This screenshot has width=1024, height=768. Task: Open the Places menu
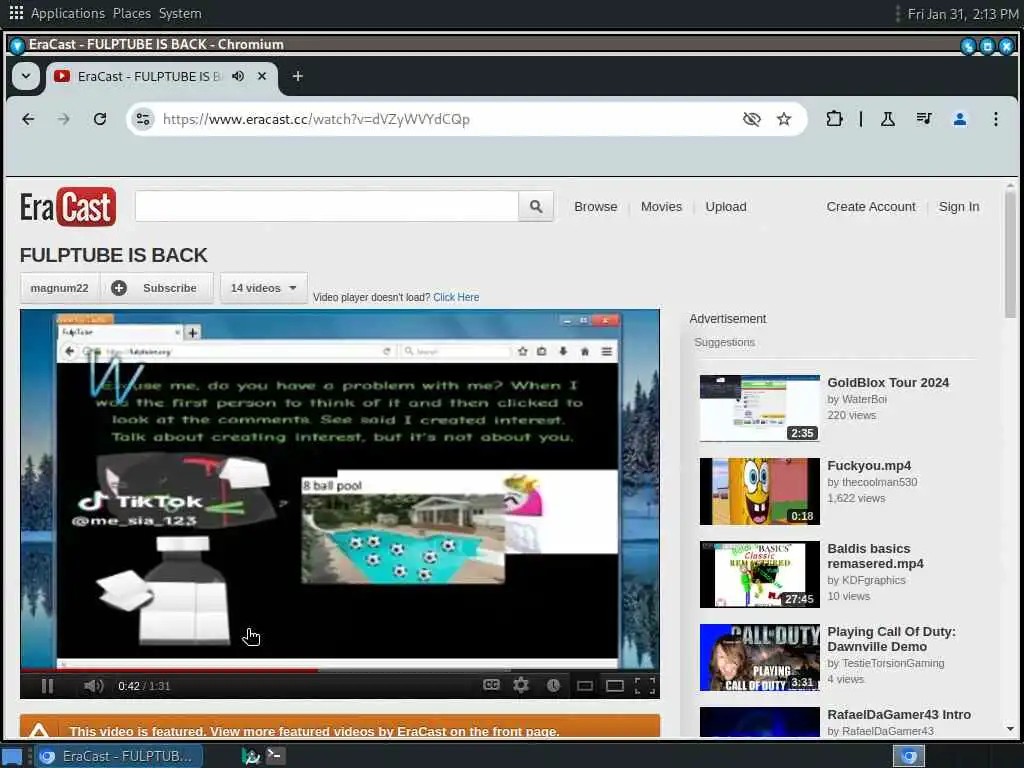tap(131, 13)
